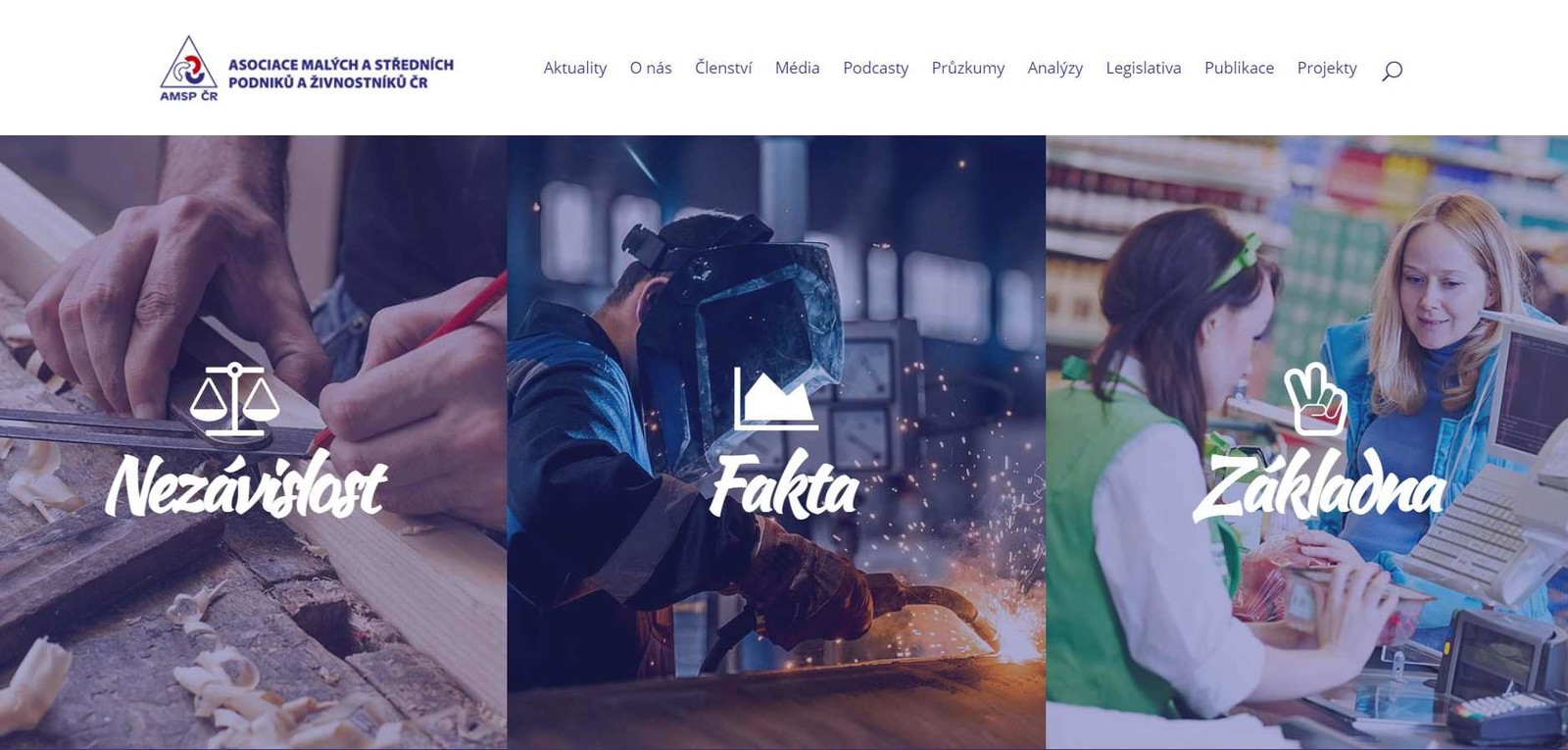Open the Aktuality menu item
Viewport: 1568px width, 750px height.
575,68
